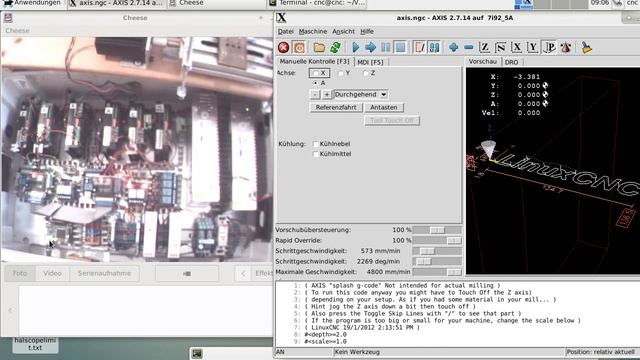Jog positive with the plus button
This screenshot has width=640, height=360.
327,94
